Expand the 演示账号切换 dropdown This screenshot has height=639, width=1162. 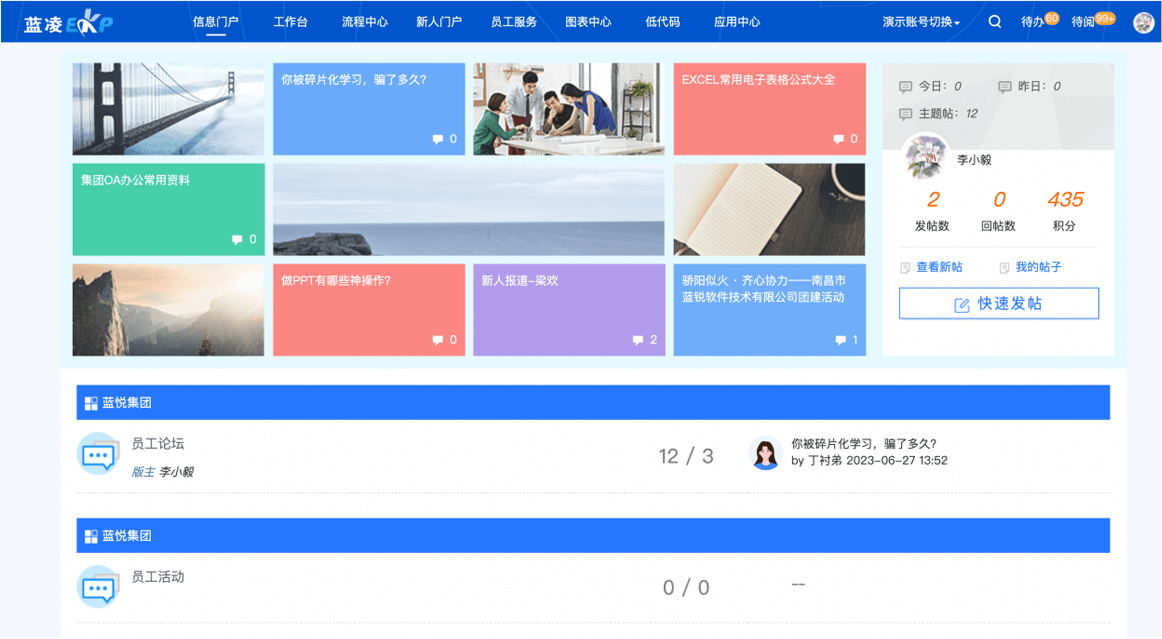921,22
